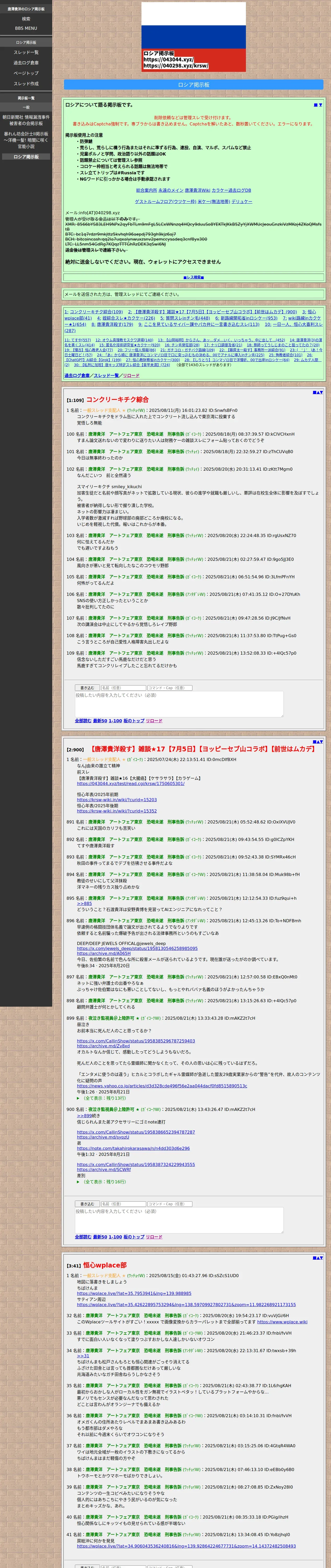Jump to ページトップ from the sidebar
The height and width of the screenshot is (1568, 331).
coord(26,73)
